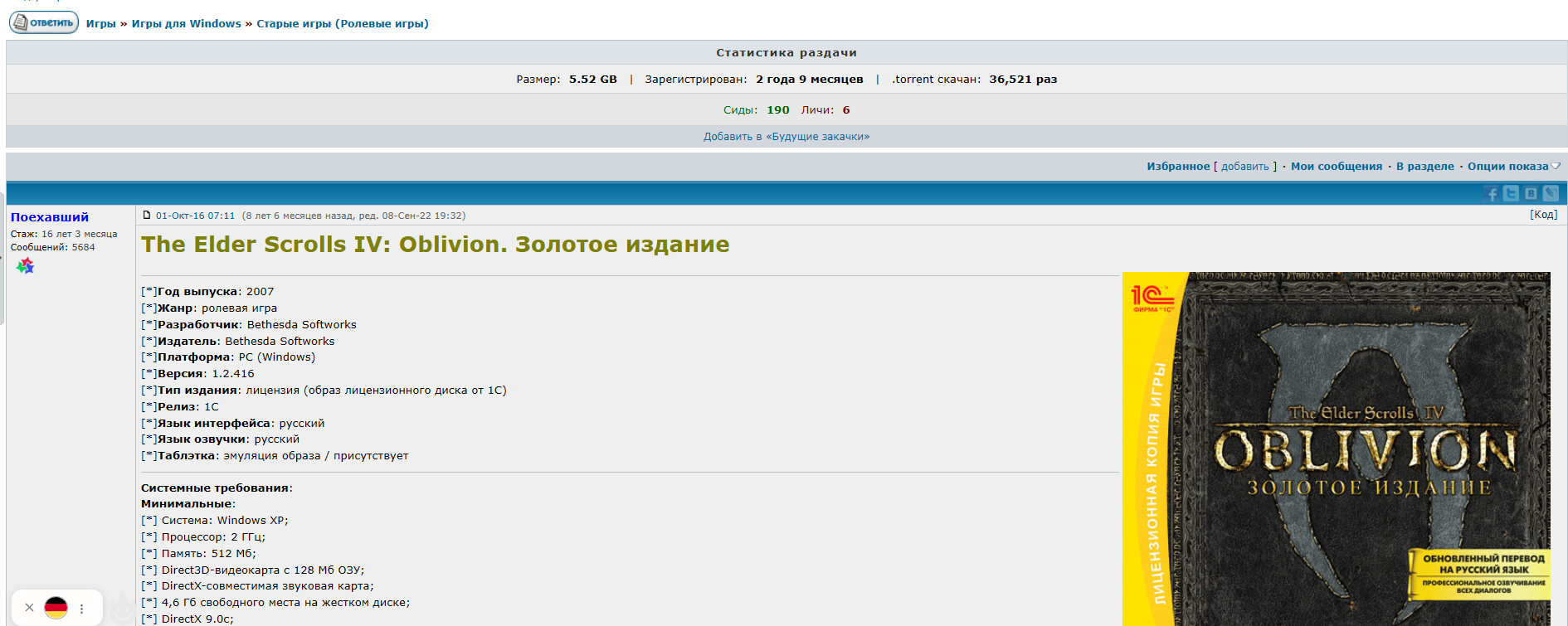Close the translation popup with X

coord(29,608)
